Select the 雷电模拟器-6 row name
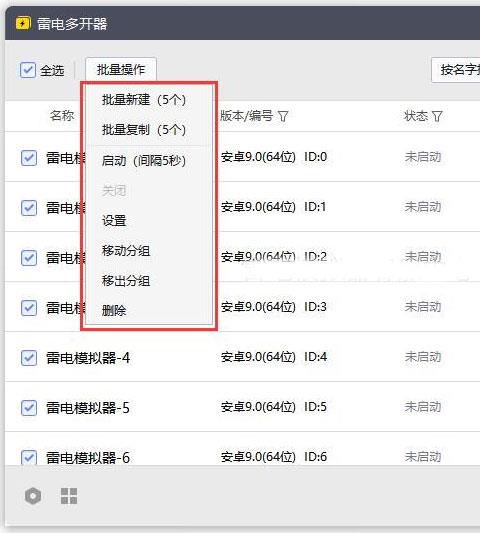This screenshot has width=480, height=533. tap(88, 458)
